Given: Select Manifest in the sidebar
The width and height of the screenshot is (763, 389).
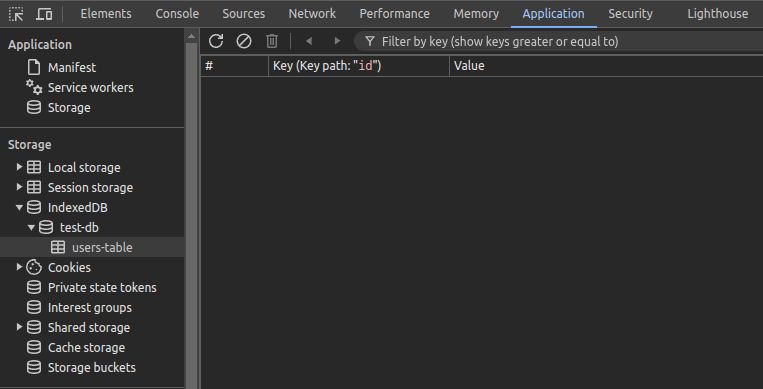Looking at the screenshot, I should [72, 68].
